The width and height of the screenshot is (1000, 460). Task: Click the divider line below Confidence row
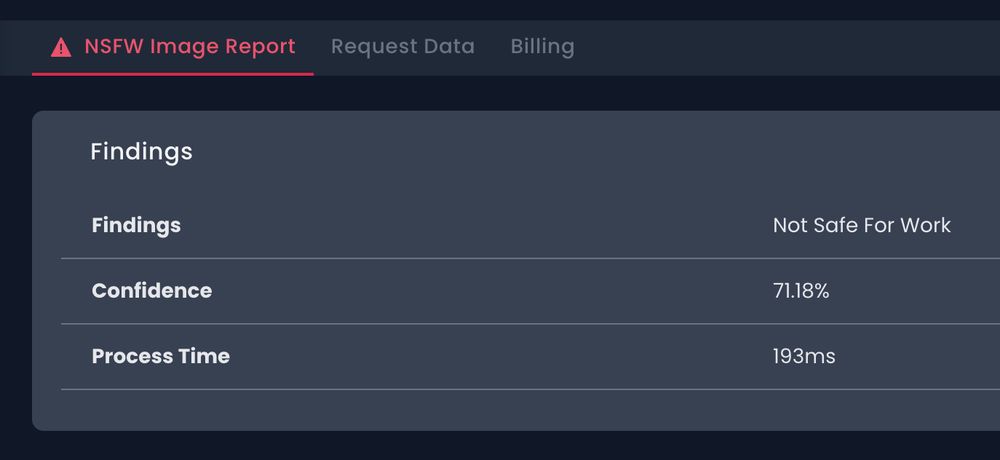click(531, 323)
